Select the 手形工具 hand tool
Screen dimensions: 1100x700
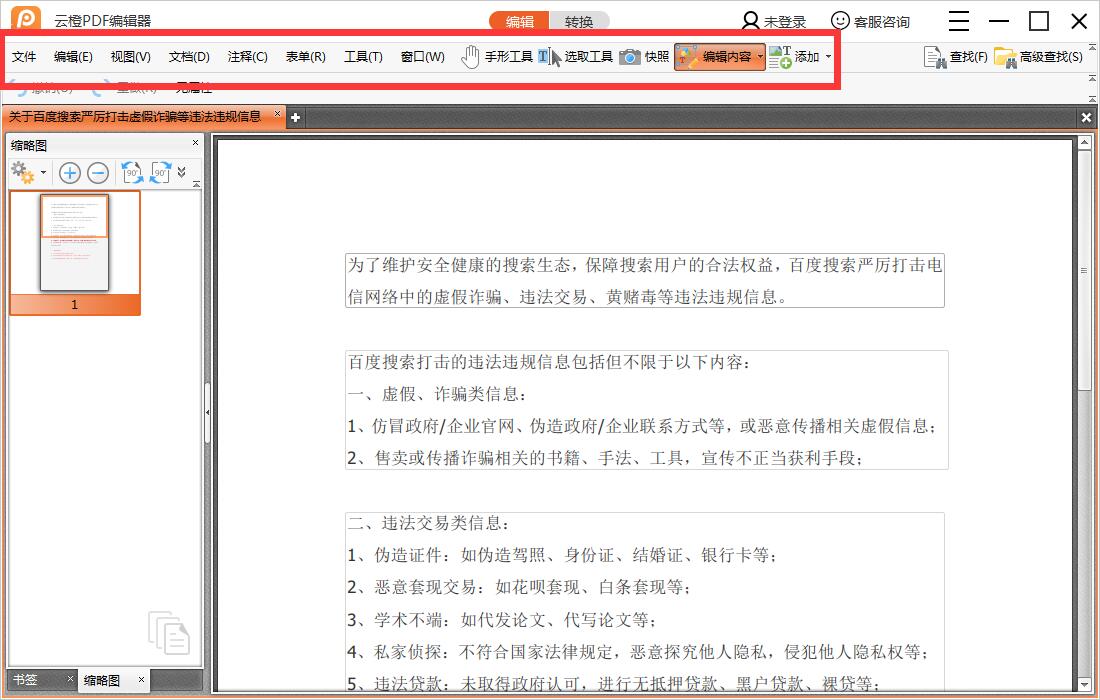[x=497, y=56]
